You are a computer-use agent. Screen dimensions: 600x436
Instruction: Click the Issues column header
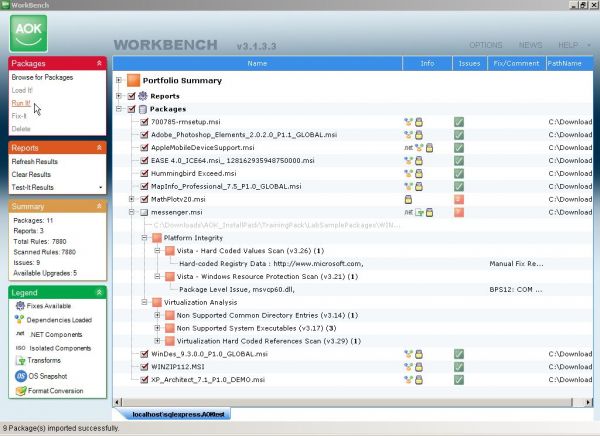coord(470,64)
